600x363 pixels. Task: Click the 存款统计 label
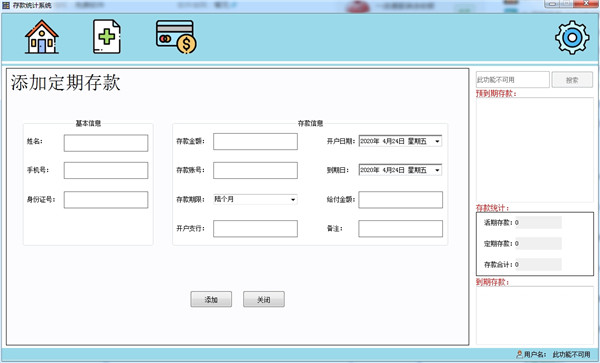[492, 208]
